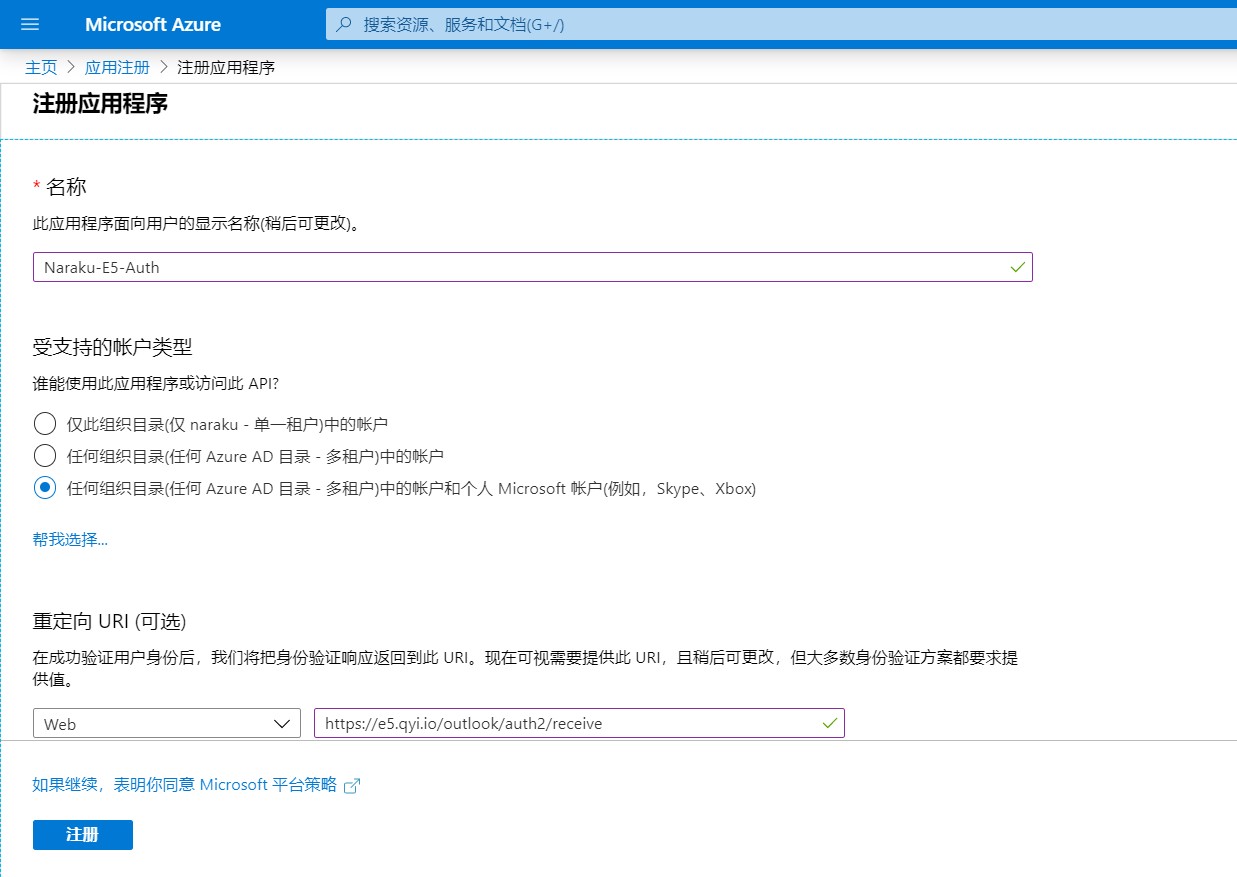
Task: Open external link icon beside platform policy
Action: 351,786
